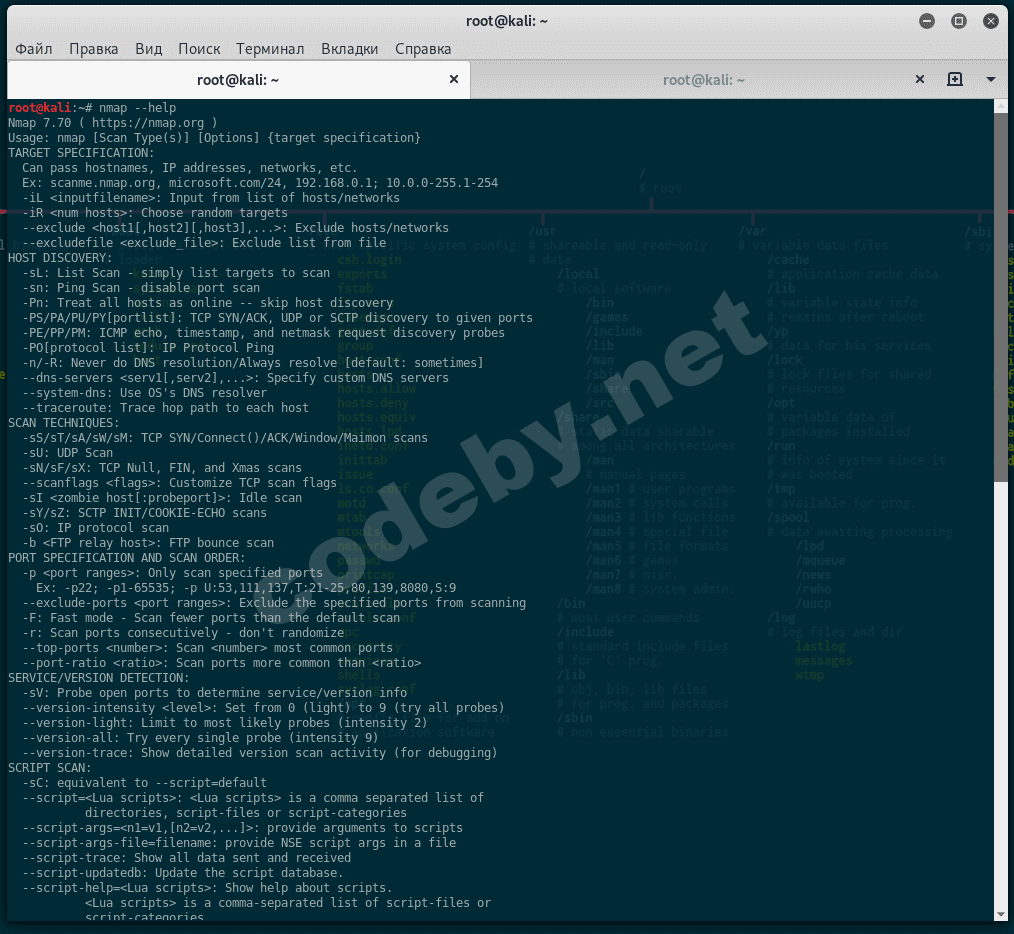This screenshot has height=934, width=1014.
Task: Open the Терминал menu
Action: [x=270, y=49]
